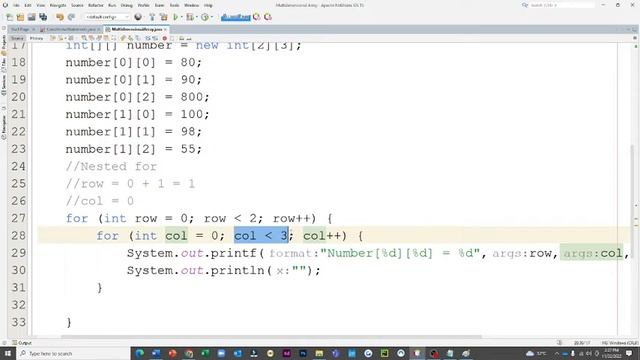
Task: Click the horizontal editor scrollbar
Action: coord(271,337)
